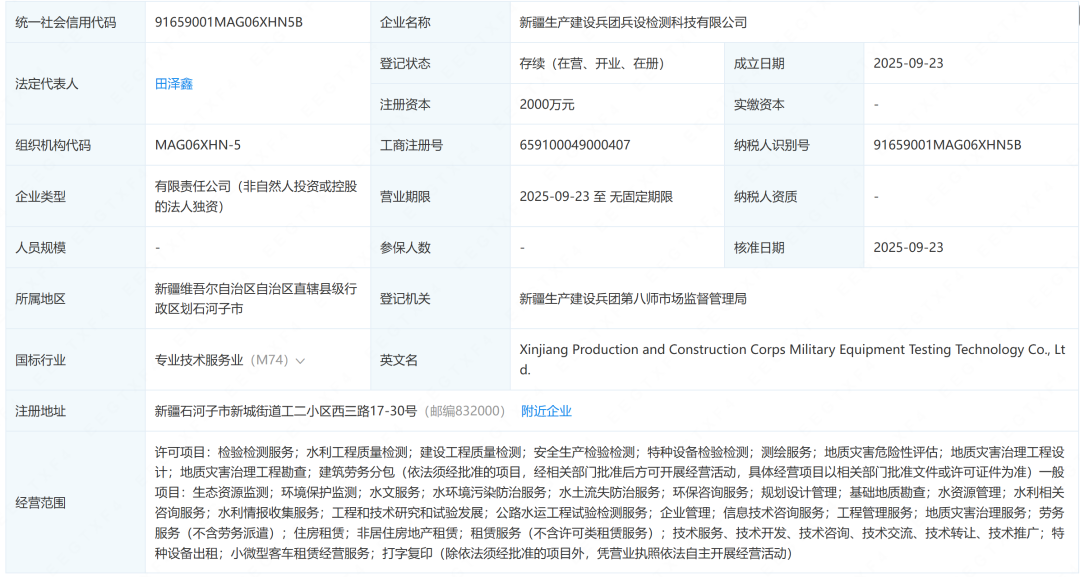Image resolution: width=1080 pixels, height=577 pixels.
Task: Click the 附近企业 nearby companies link
Action: [548, 410]
